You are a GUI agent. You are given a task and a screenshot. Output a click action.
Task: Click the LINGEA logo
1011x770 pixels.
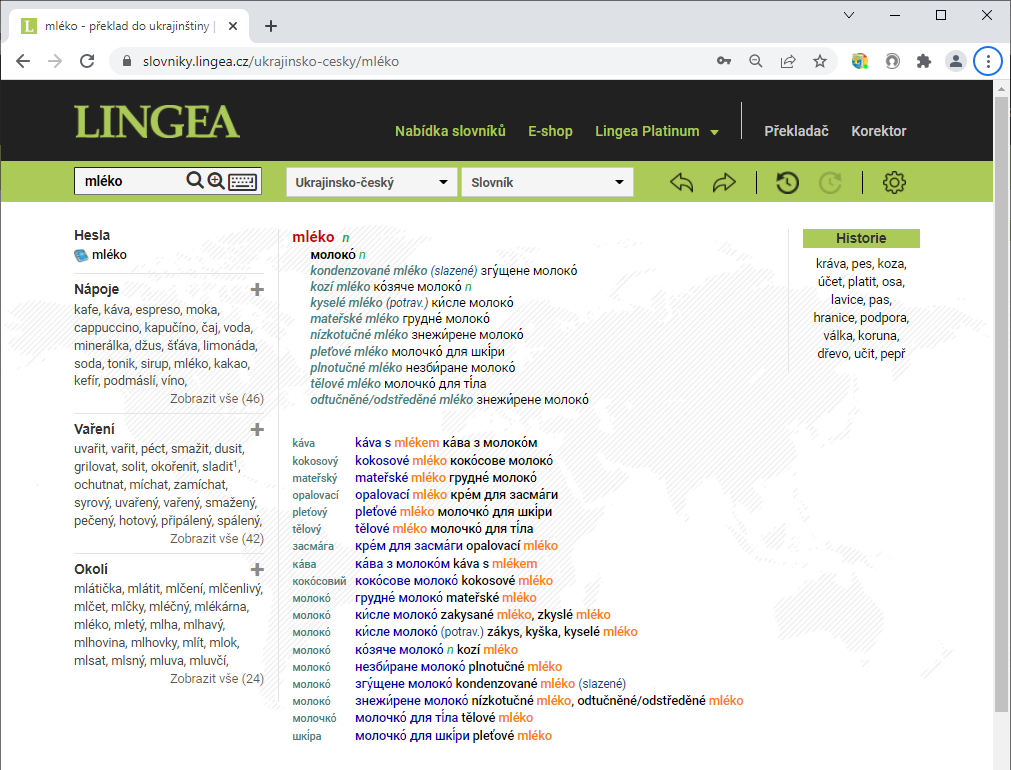coord(157,121)
